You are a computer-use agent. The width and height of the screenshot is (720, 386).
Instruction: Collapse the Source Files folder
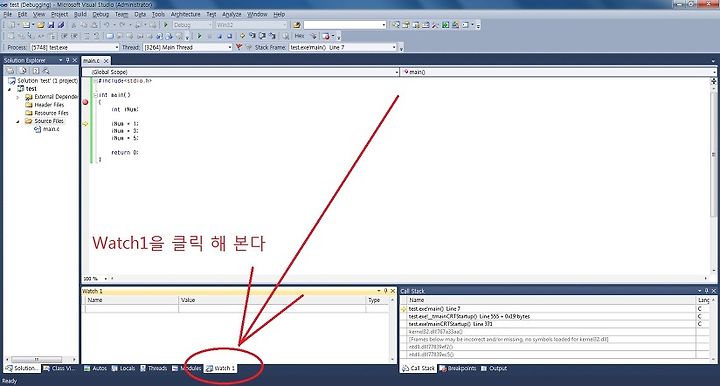18,121
